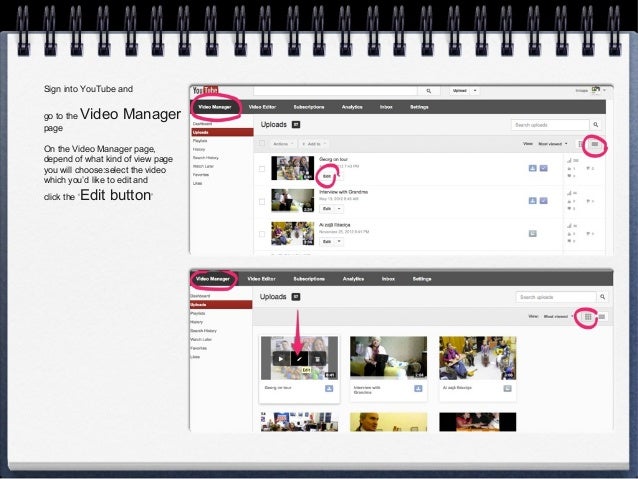The width and height of the screenshot is (638, 479).
Task: Open Analytics tab in lower screenshot
Action: pyautogui.click(x=353, y=279)
